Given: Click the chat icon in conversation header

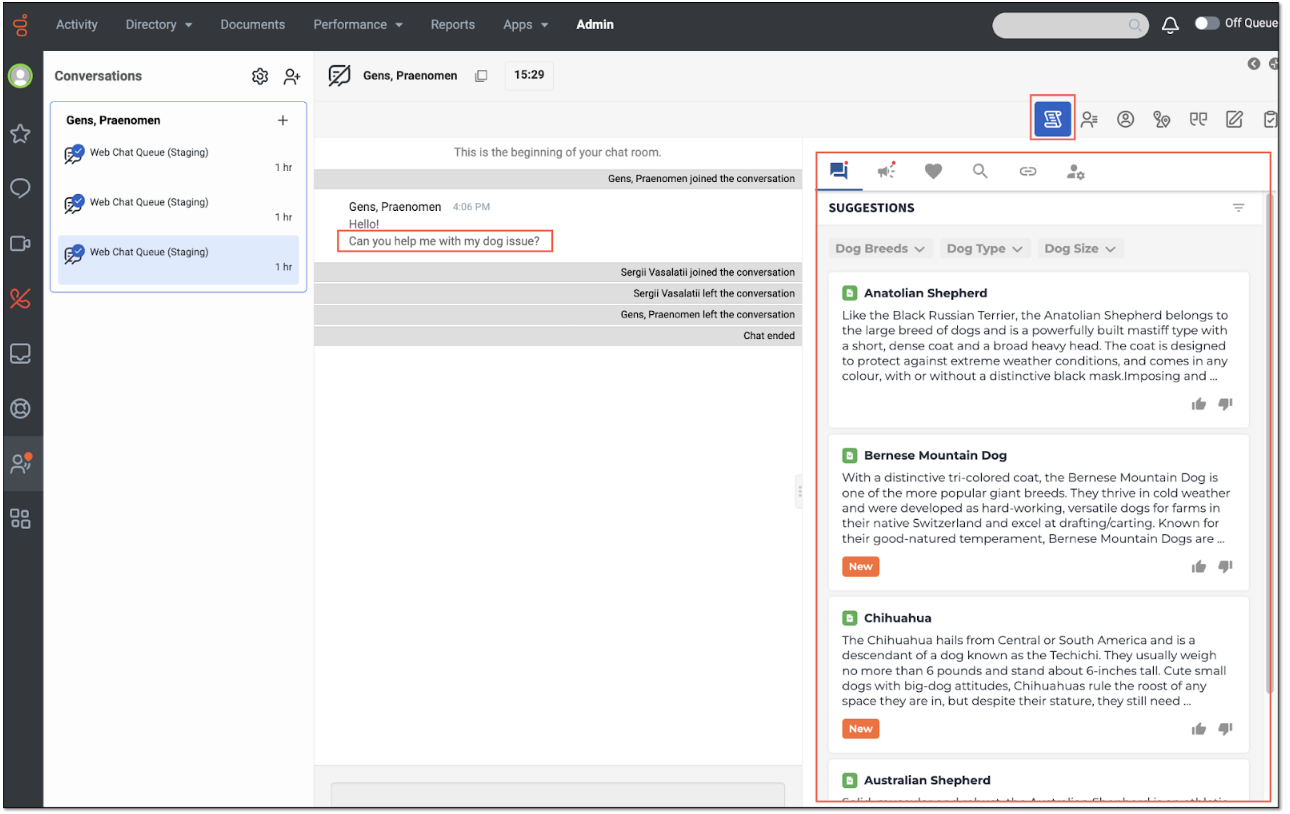Looking at the screenshot, I should pyautogui.click(x=340, y=76).
